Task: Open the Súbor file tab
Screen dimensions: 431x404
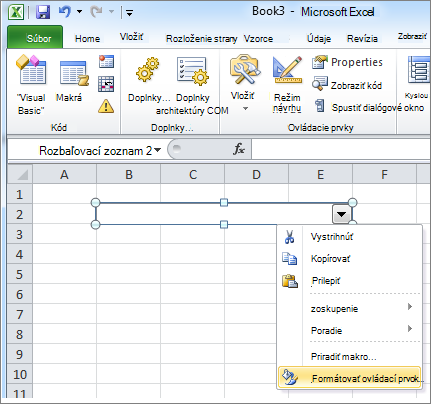Action: click(x=35, y=38)
